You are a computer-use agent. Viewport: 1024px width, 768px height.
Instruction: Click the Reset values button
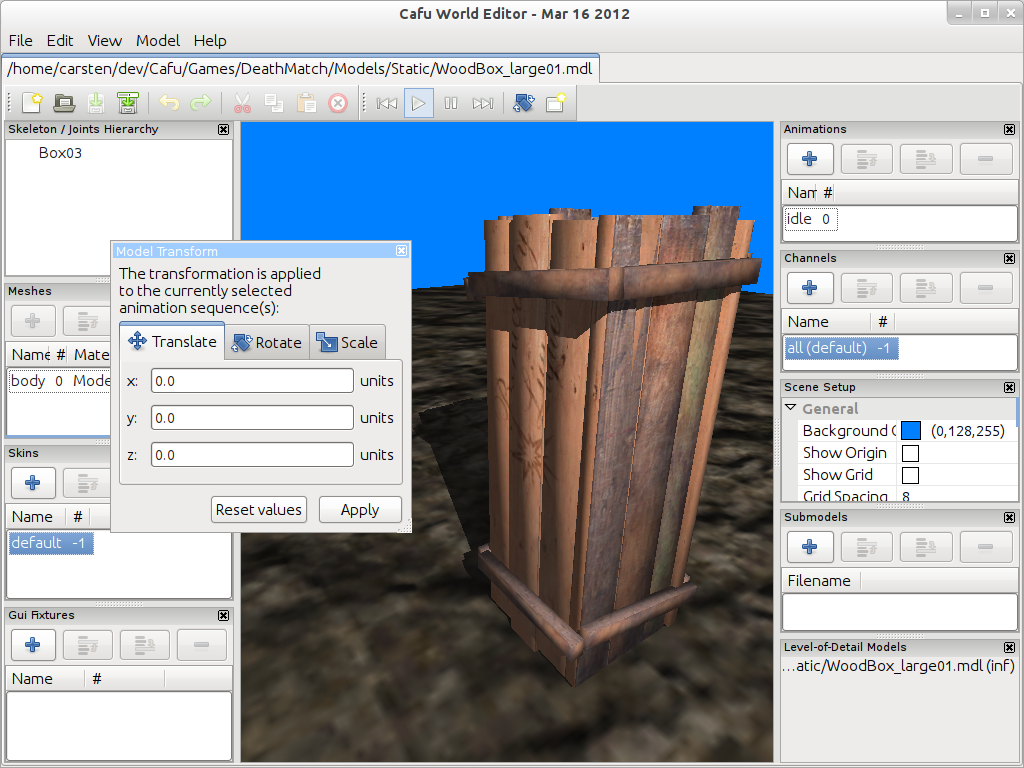pos(259,510)
